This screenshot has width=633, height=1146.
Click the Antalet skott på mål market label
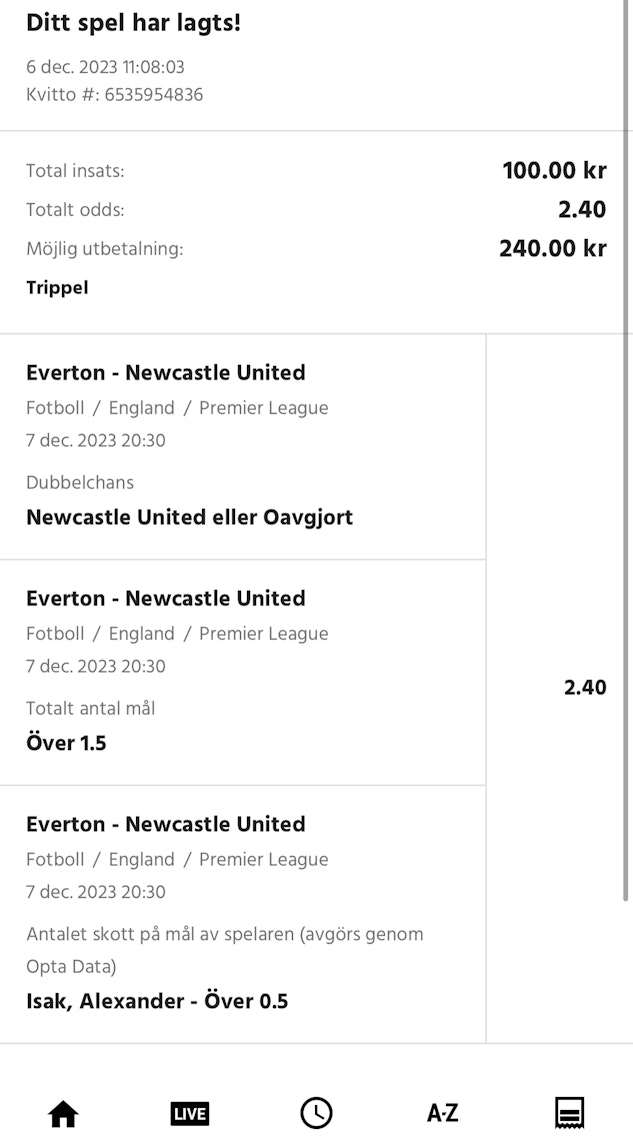coord(224,935)
